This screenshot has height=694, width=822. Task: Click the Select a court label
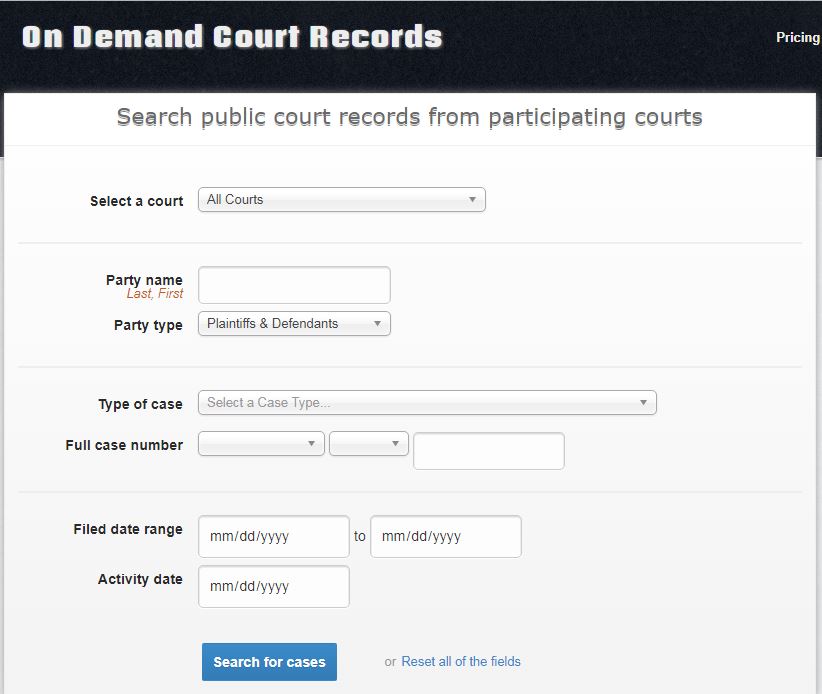click(x=137, y=201)
